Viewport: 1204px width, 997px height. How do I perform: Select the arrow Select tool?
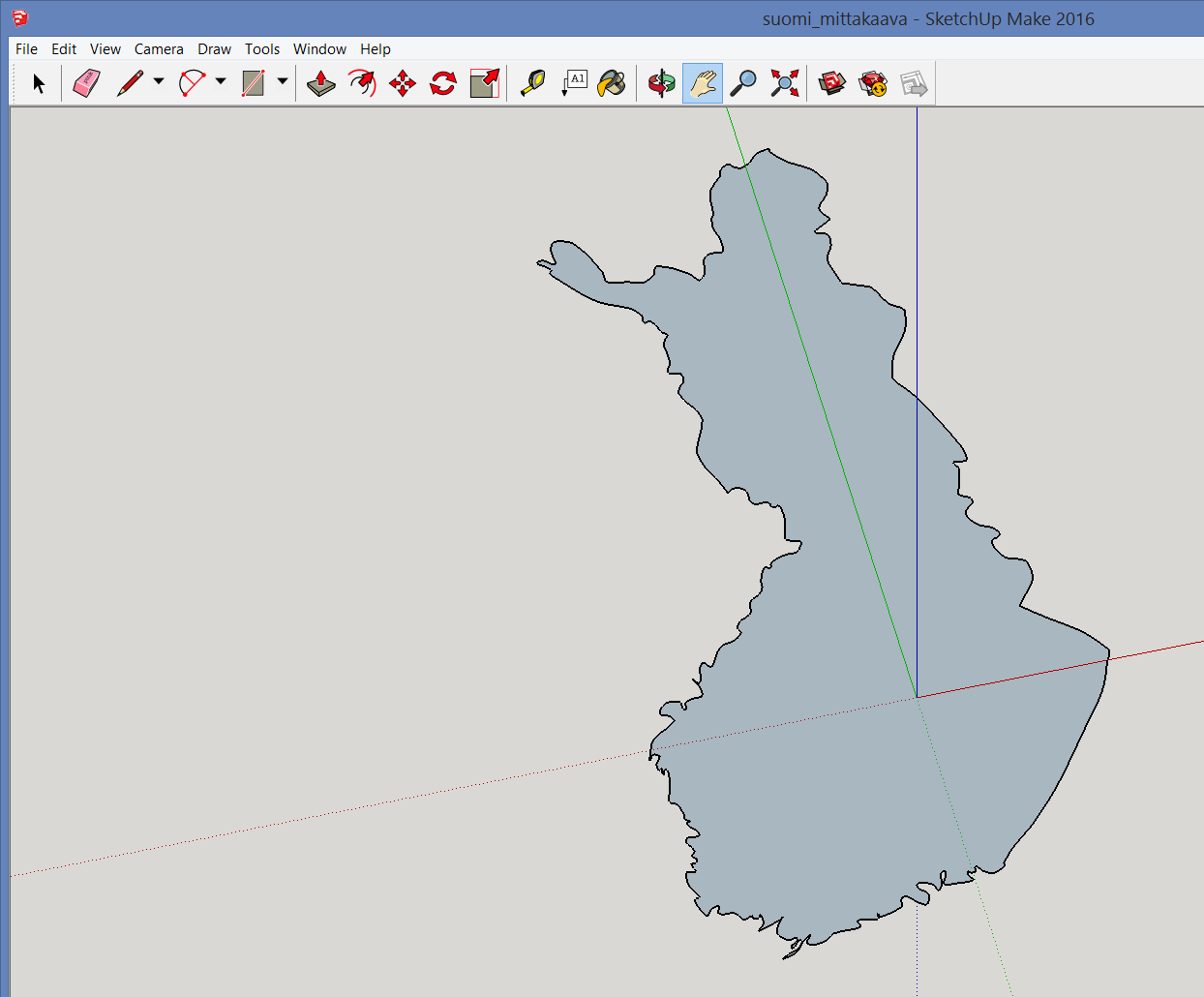click(39, 84)
